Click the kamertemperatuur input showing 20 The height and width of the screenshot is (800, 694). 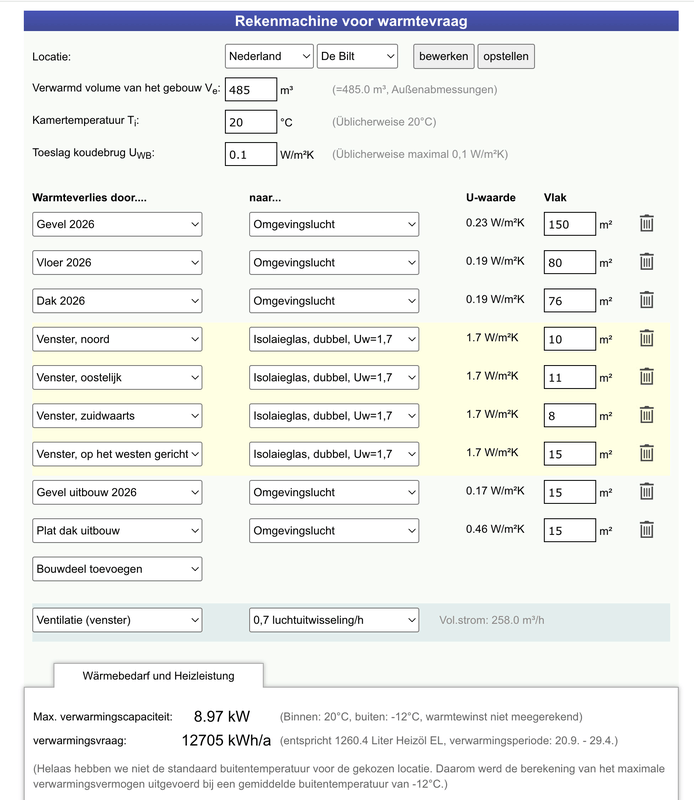click(x=249, y=121)
